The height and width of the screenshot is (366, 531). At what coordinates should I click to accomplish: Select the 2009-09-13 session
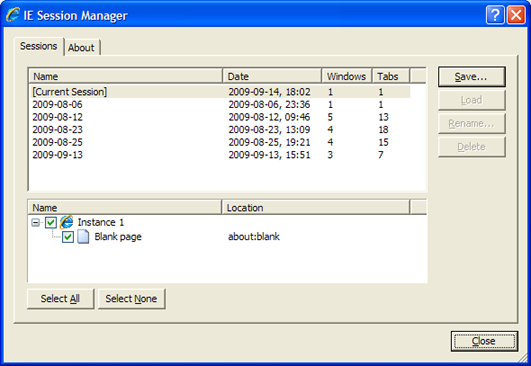[x=220, y=155]
